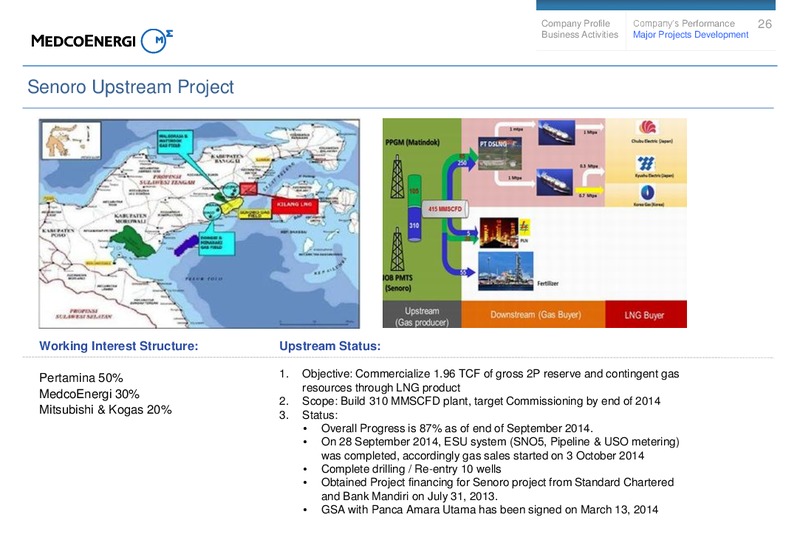Click the Obtained Project financing for Senoro bullet
The width and height of the screenshot is (800, 554).
[x=497, y=489]
